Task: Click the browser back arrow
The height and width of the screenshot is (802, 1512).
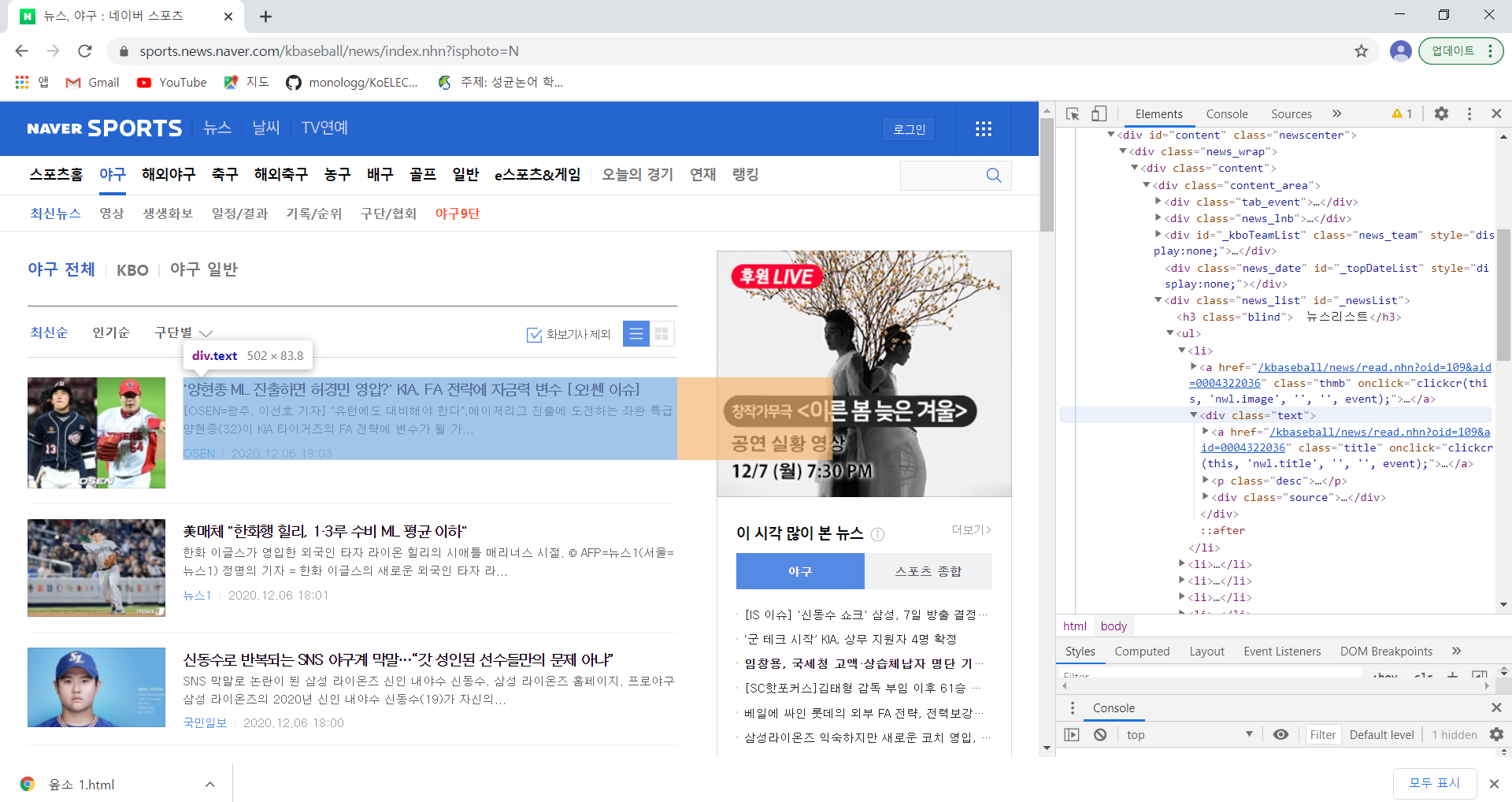Action: click(x=21, y=51)
